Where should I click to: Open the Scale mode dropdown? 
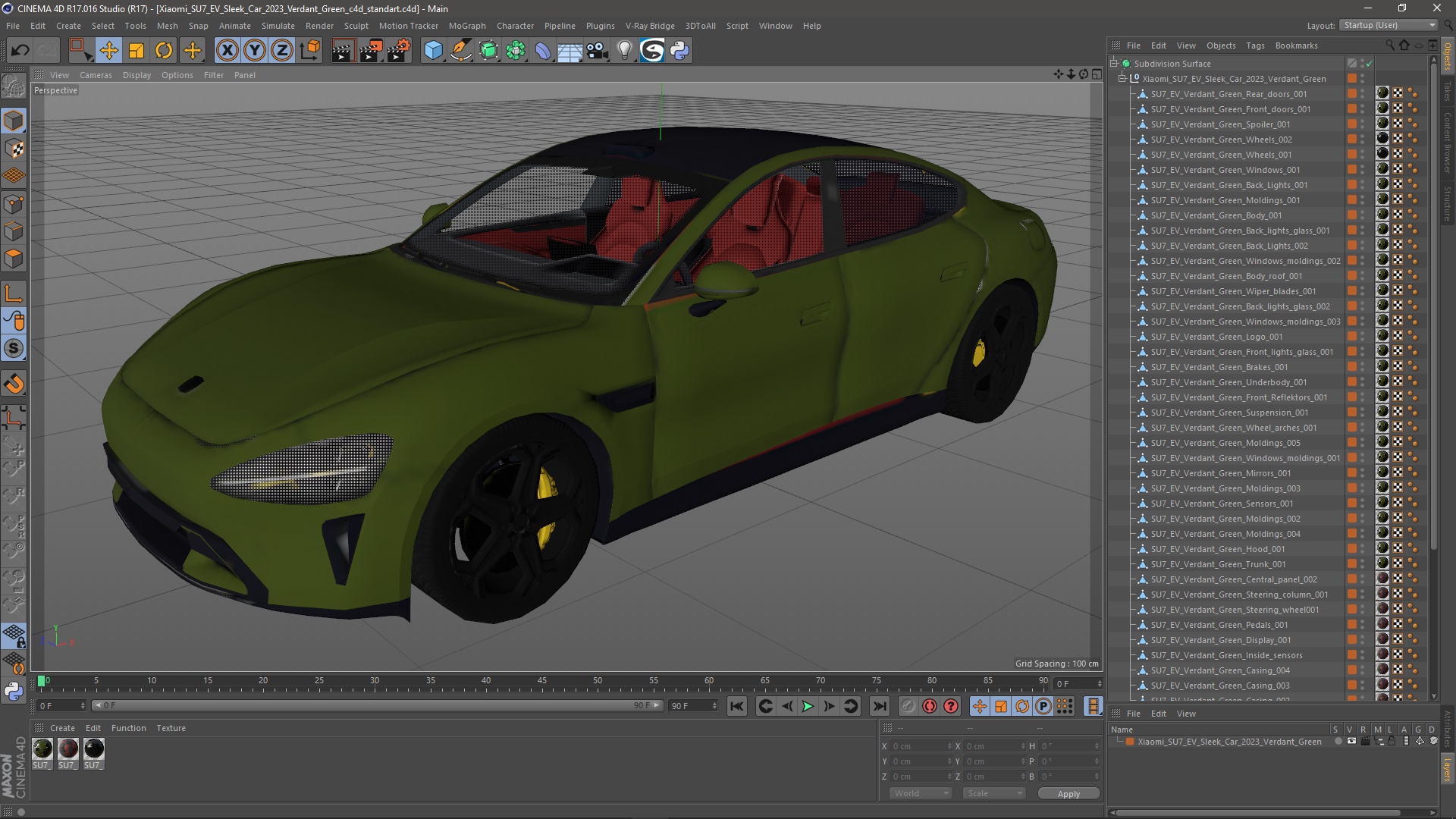993,793
